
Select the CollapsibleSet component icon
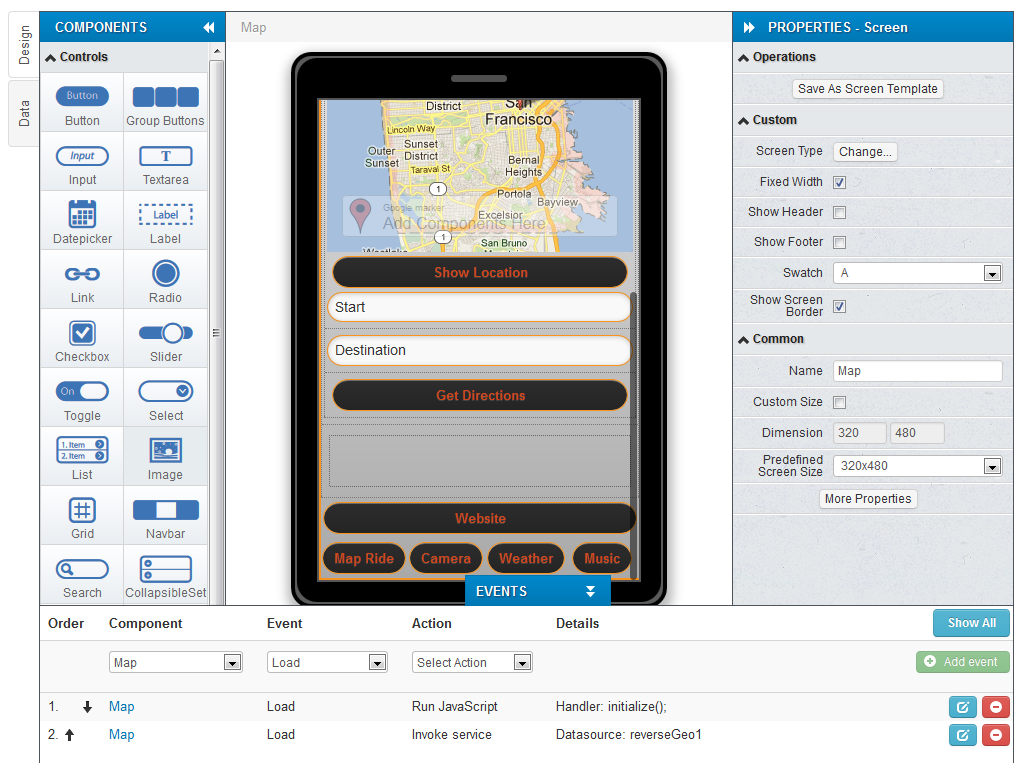(x=165, y=569)
